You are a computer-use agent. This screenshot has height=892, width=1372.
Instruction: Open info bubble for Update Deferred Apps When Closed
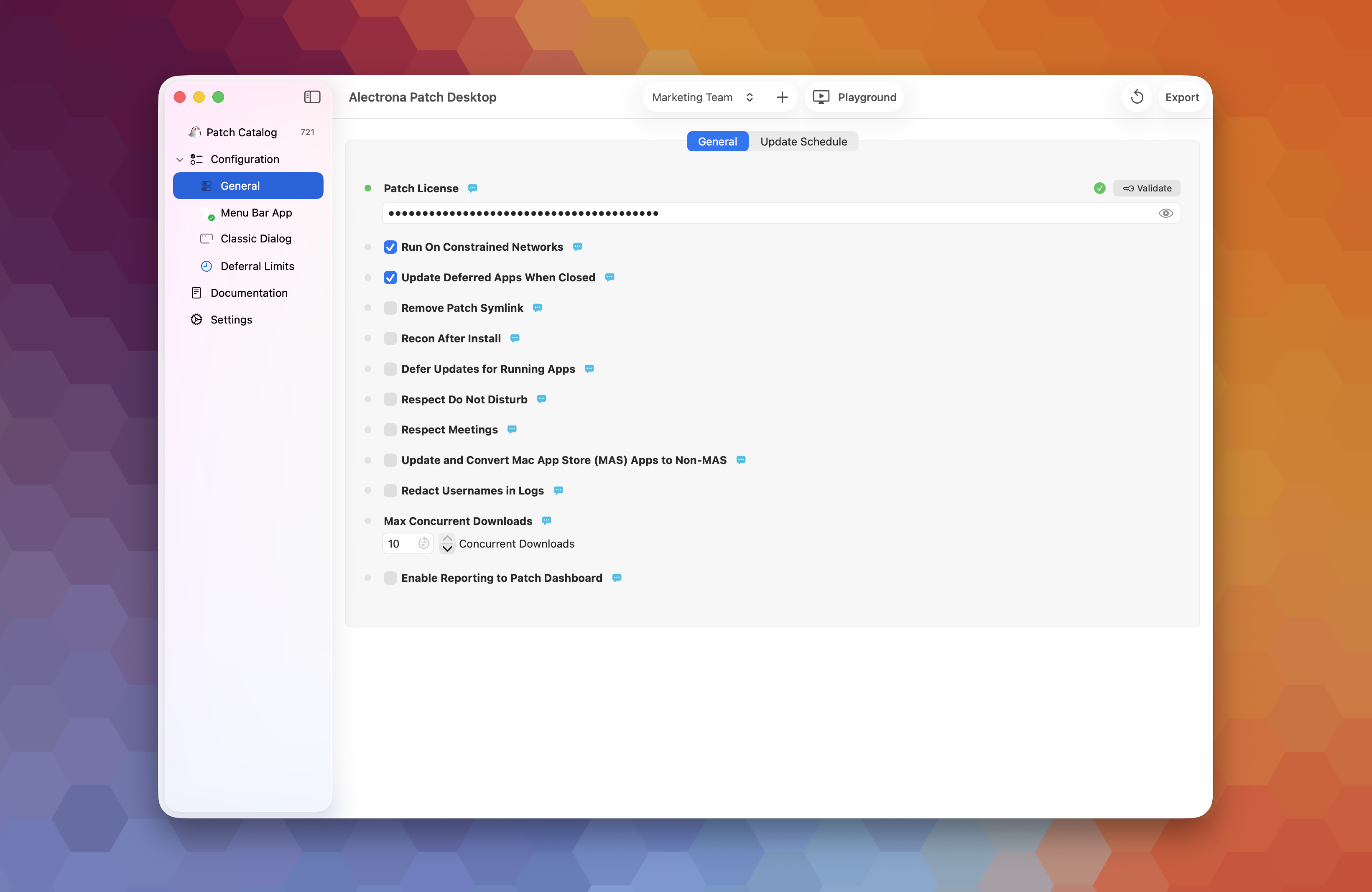coord(609,277)
